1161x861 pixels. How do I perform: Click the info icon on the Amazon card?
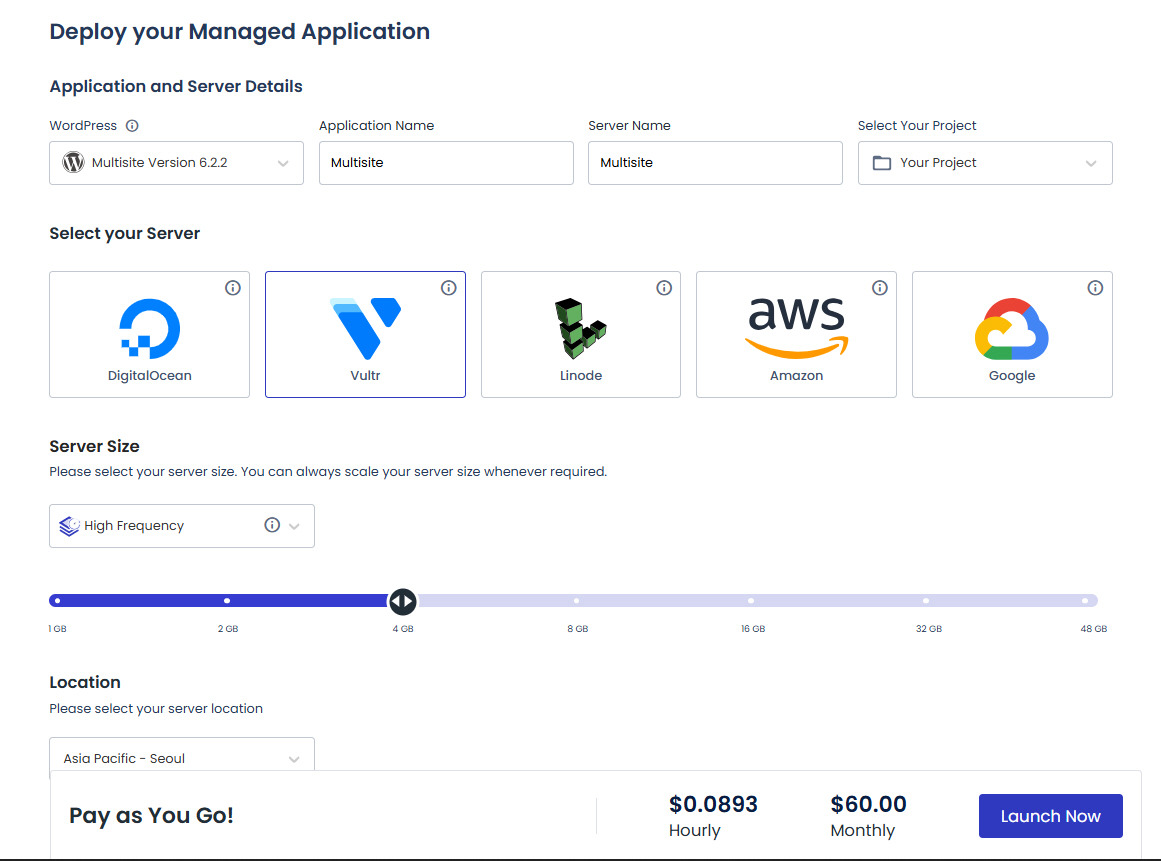pyautogui.click(x=880, y=287)
